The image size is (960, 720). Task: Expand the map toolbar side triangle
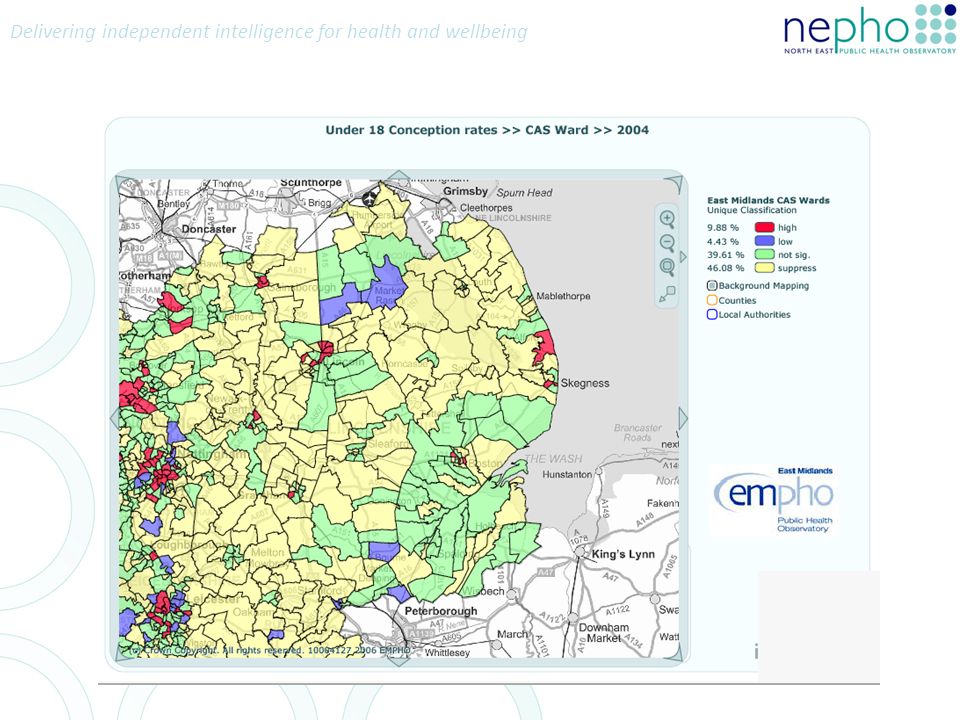(x=683, y=257)
